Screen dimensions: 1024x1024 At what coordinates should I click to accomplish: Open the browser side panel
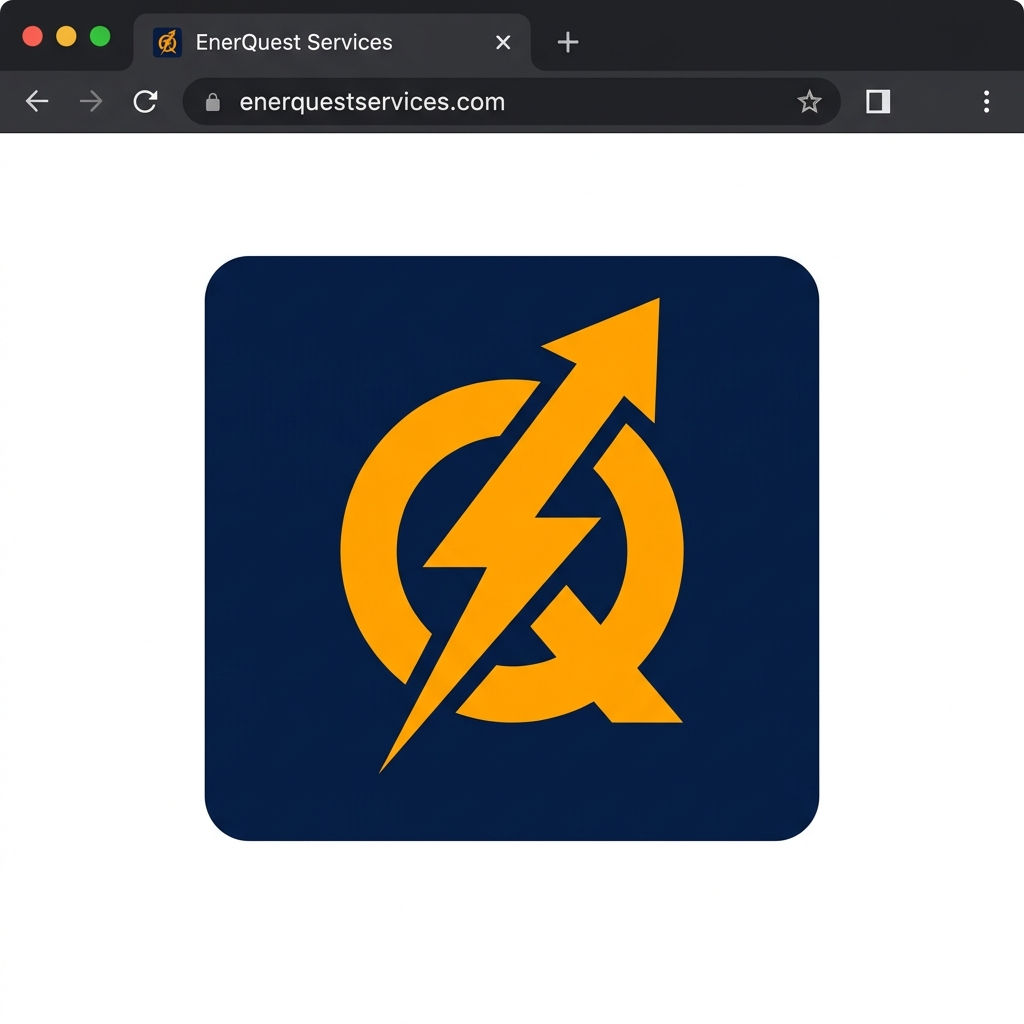click(x=878, y=101)
